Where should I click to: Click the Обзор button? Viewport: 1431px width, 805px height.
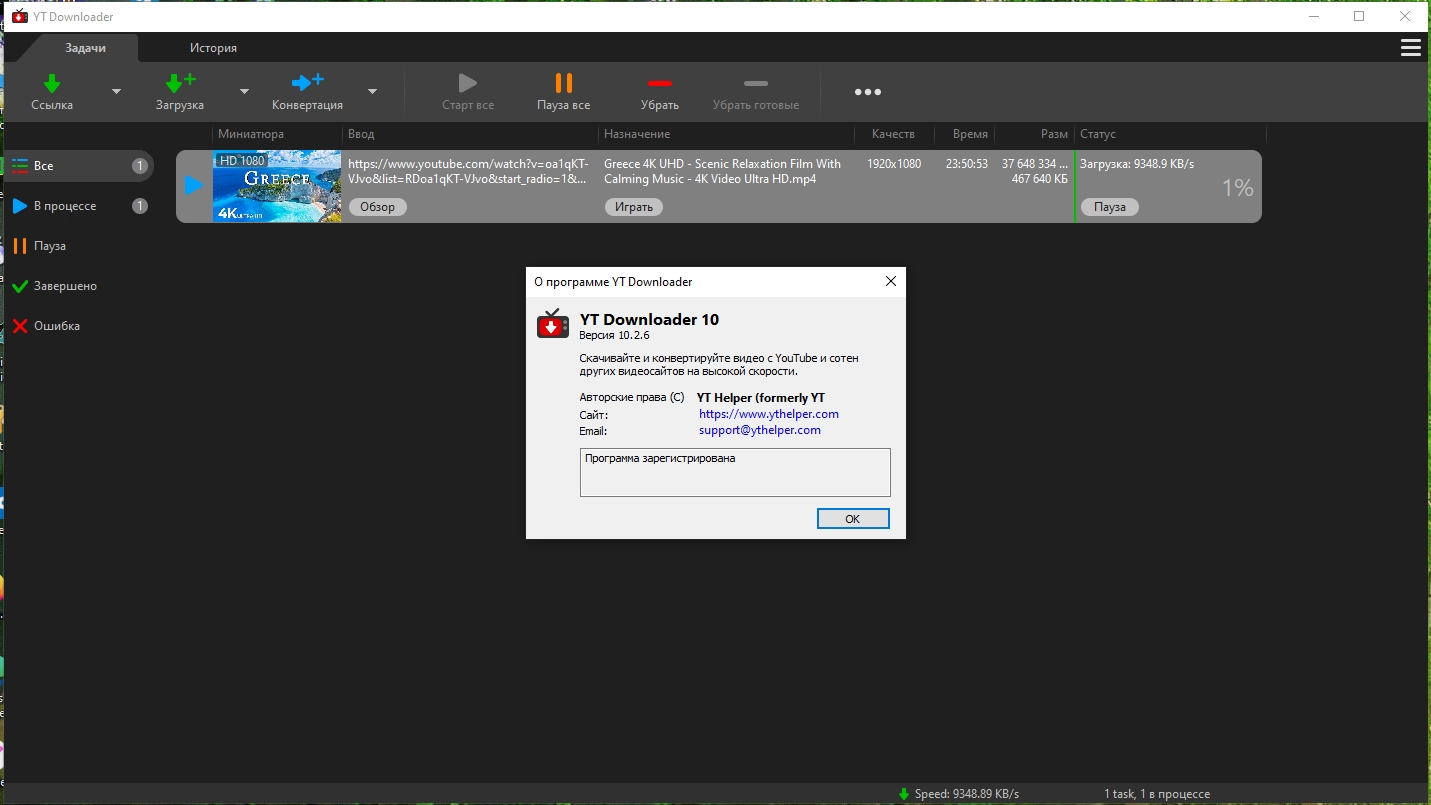coord(378,207)
